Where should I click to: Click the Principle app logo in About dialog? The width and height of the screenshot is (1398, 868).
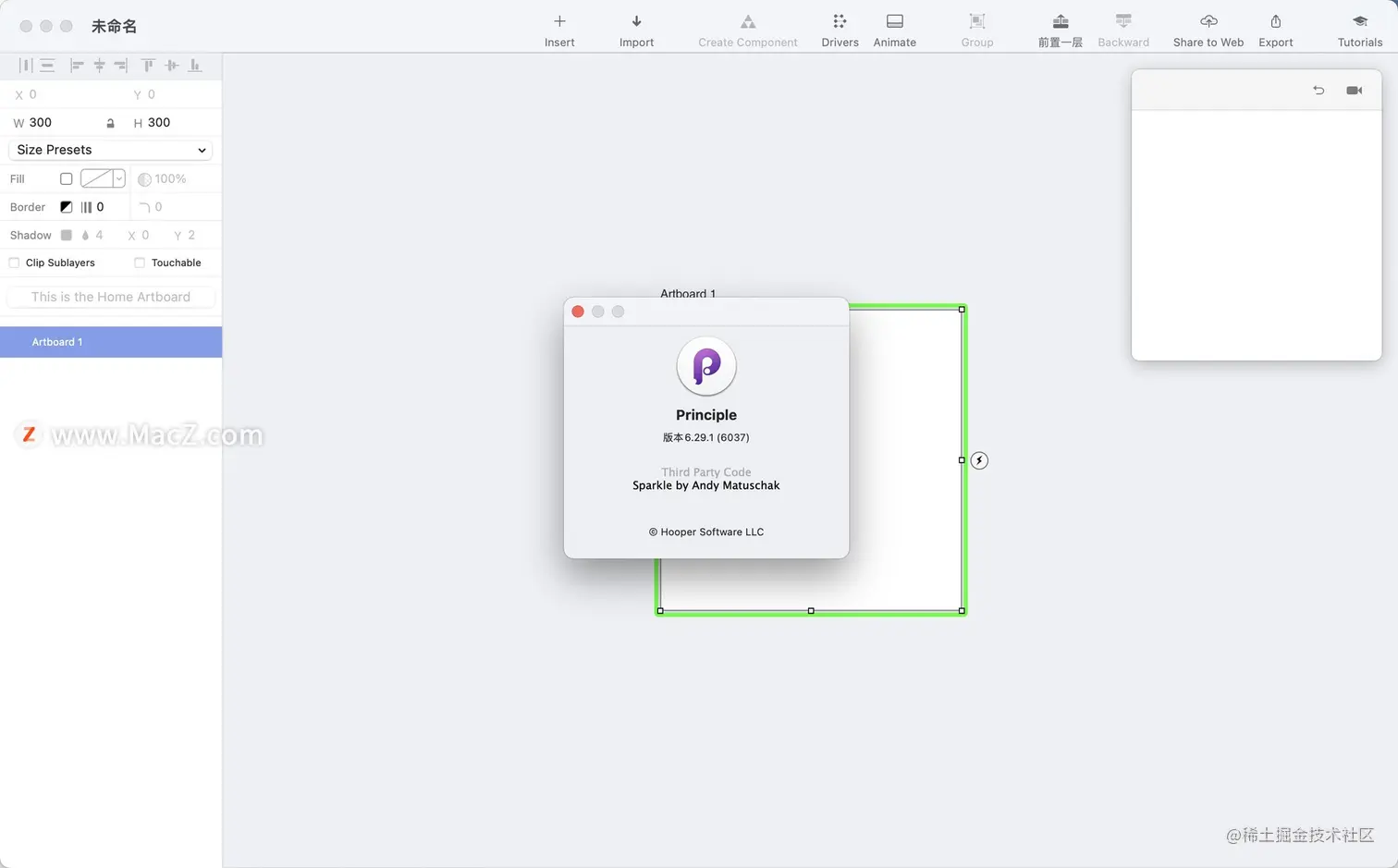click(706, 366)
